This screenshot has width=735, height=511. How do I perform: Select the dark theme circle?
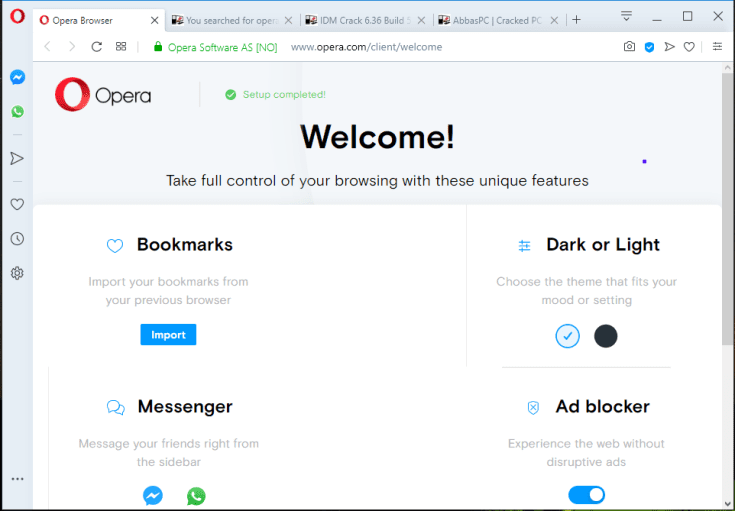point(606,336)
